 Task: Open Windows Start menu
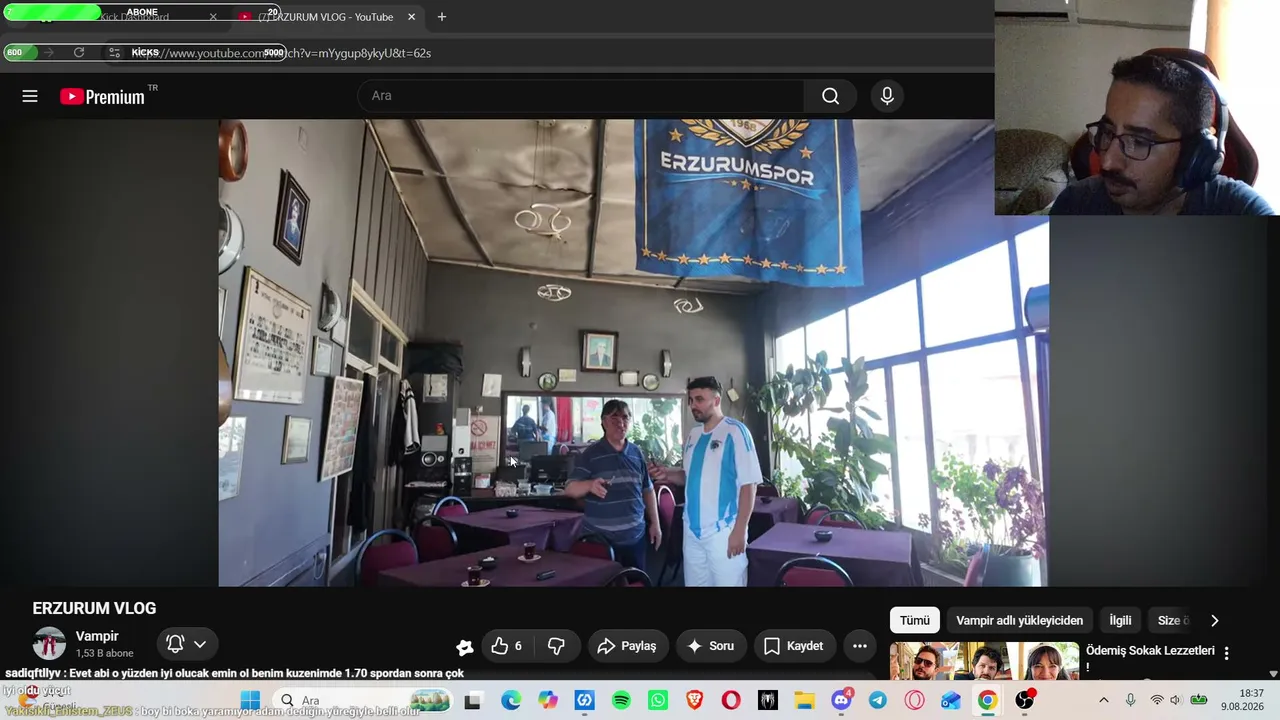[x=250, y=700]
